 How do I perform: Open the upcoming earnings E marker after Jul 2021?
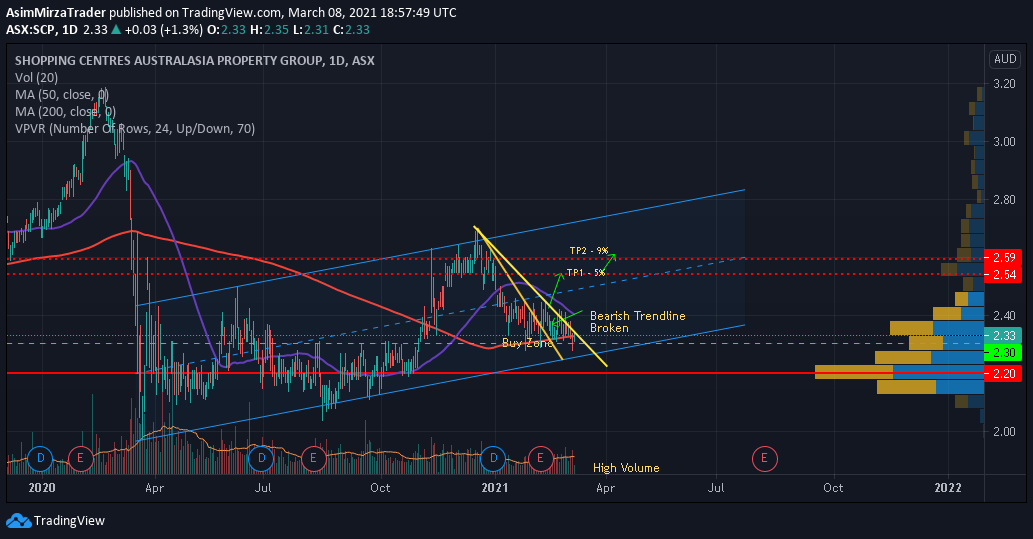tap(764, 458)
